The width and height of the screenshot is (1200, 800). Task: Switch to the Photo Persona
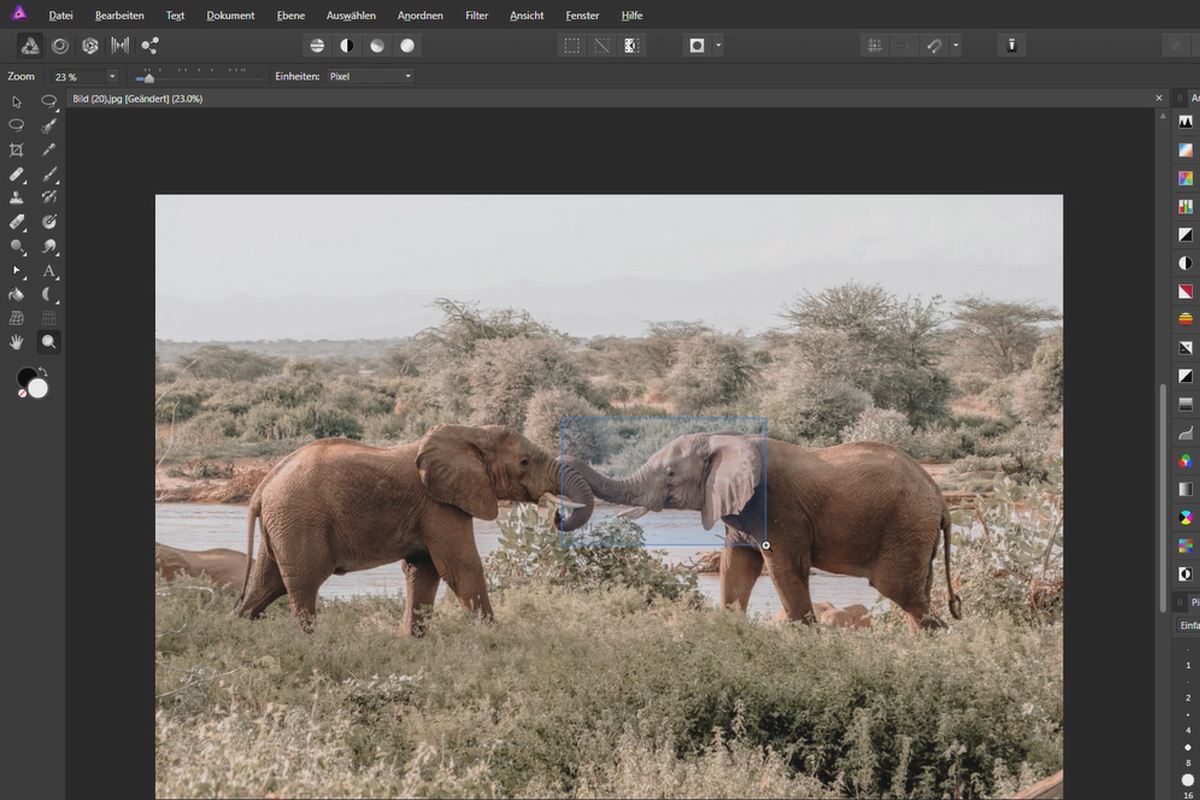pos(31,45)
